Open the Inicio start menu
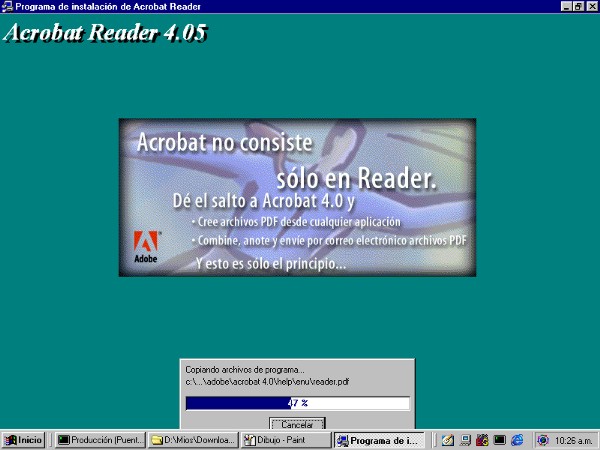The width and height of the screenshot is (600, 450). click(24, 439)
